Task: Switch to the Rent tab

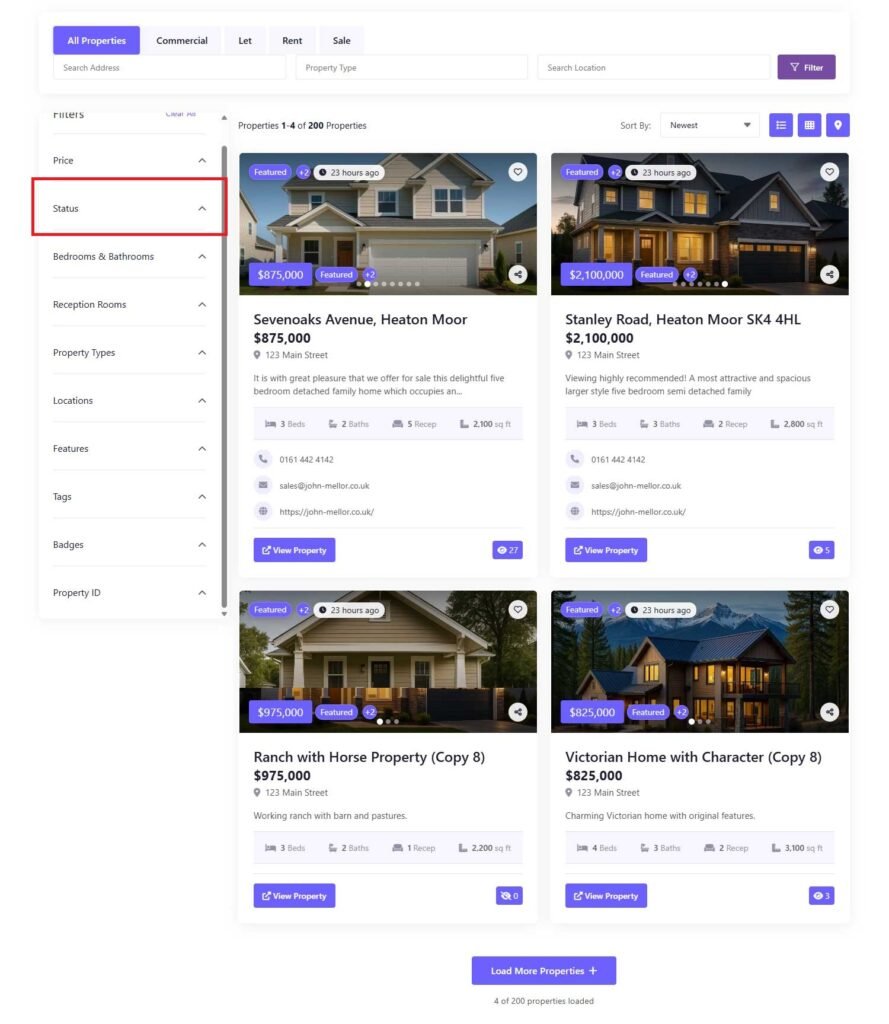Action: point(292,41)
